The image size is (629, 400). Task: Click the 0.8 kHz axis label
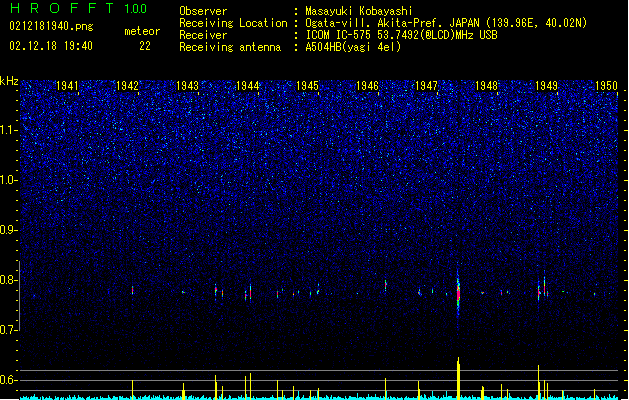tap(8, 280)
